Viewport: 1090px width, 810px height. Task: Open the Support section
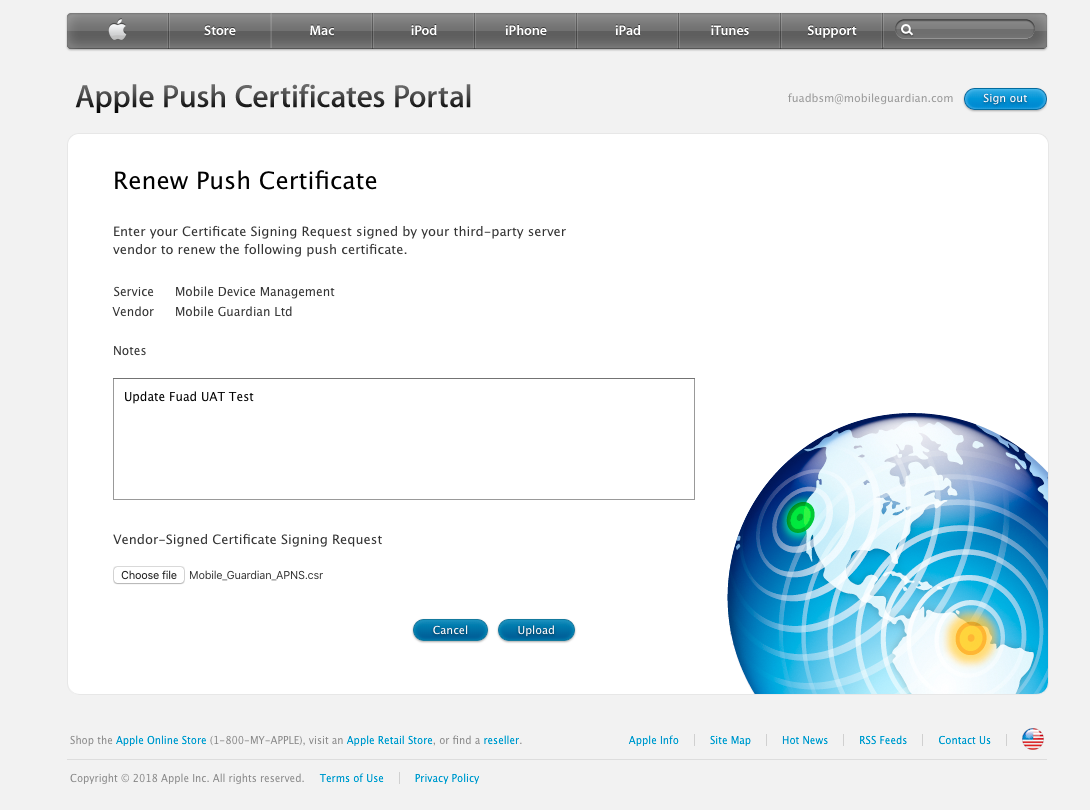[x=831, y=31]
